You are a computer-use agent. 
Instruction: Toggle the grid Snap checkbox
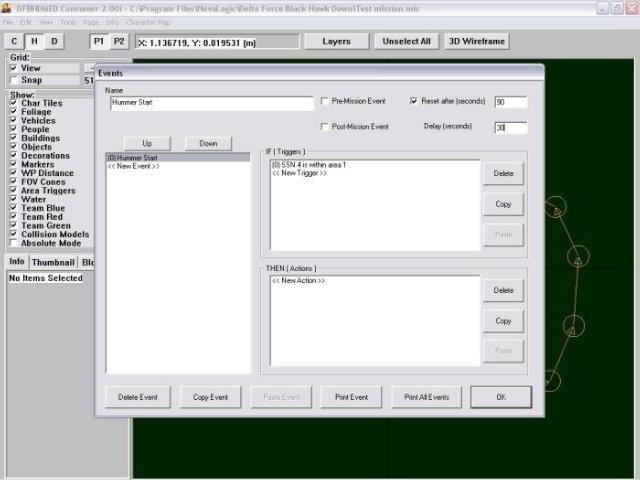coord(13,80)
